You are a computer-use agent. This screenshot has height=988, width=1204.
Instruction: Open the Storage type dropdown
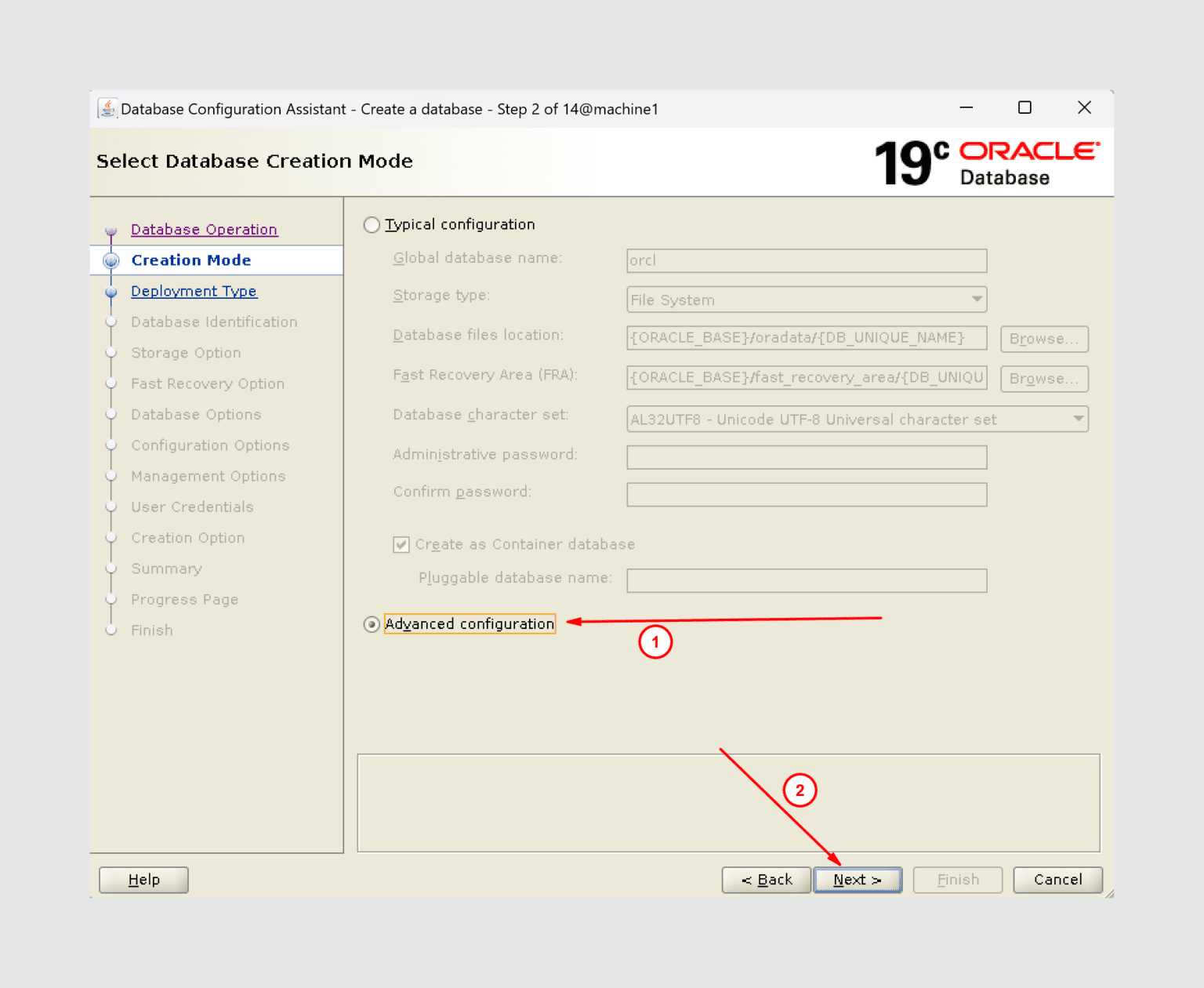pos(977,300)
